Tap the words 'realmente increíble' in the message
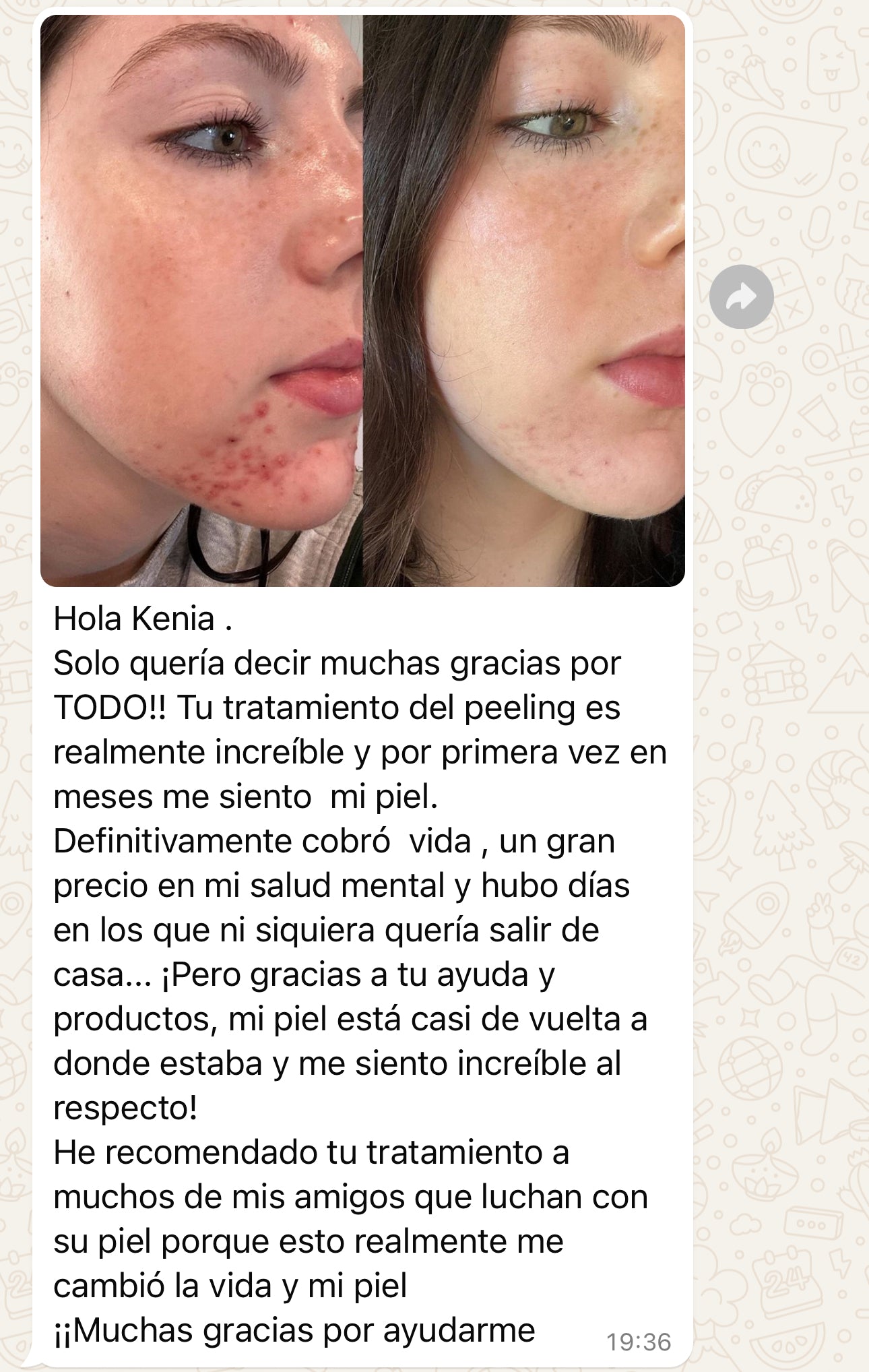The image size is (869, 1372). [199, 752]
